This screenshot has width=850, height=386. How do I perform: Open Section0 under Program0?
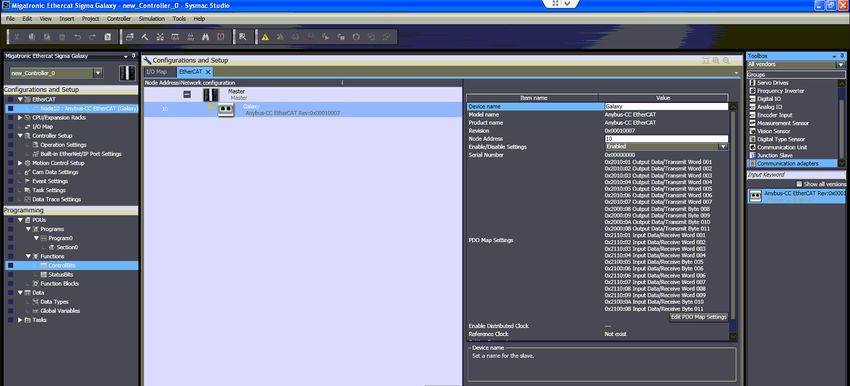(67, 247)
